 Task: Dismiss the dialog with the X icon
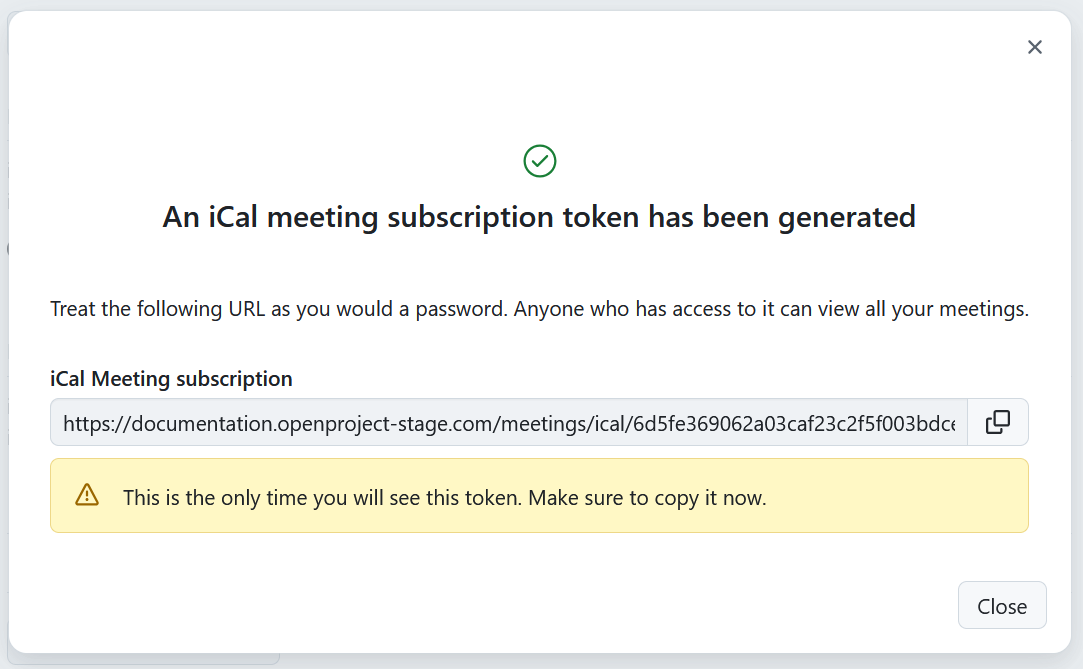coord(1034,46)
